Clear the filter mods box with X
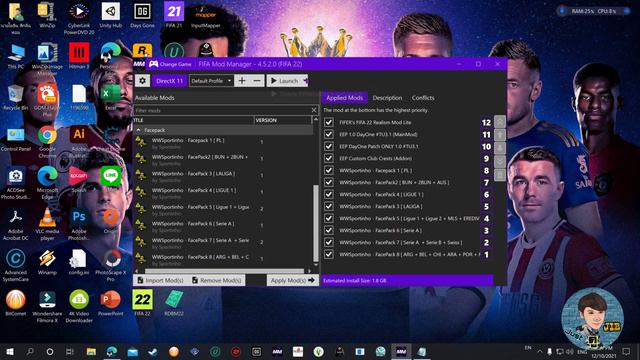The width and height of the screenshot is (640, 360). point(313,110)
